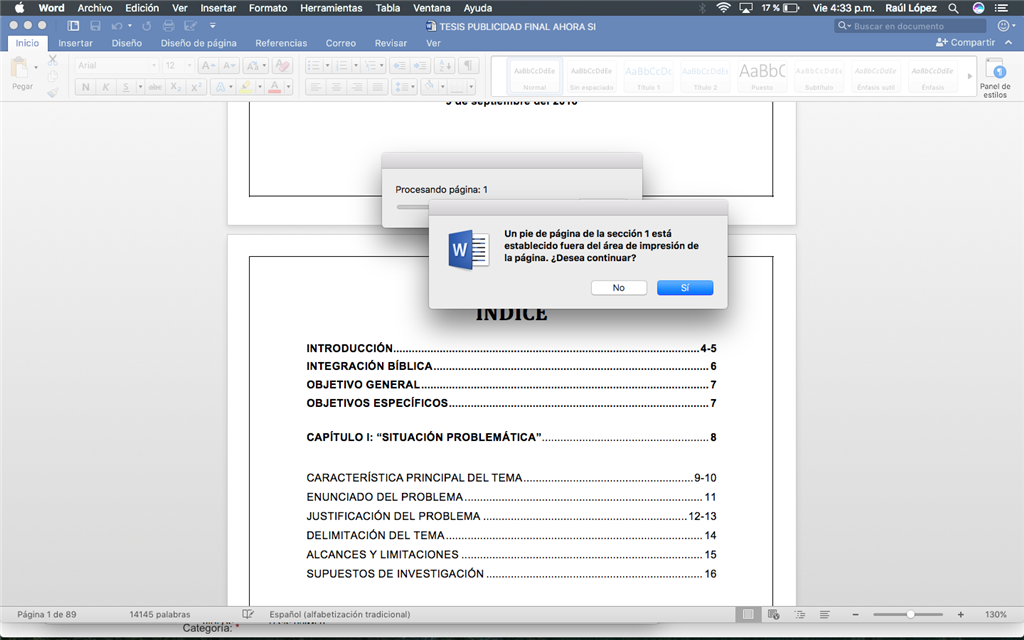Click the save document icon
Viewport: 1024px width, 640px height.
point(95,25)
